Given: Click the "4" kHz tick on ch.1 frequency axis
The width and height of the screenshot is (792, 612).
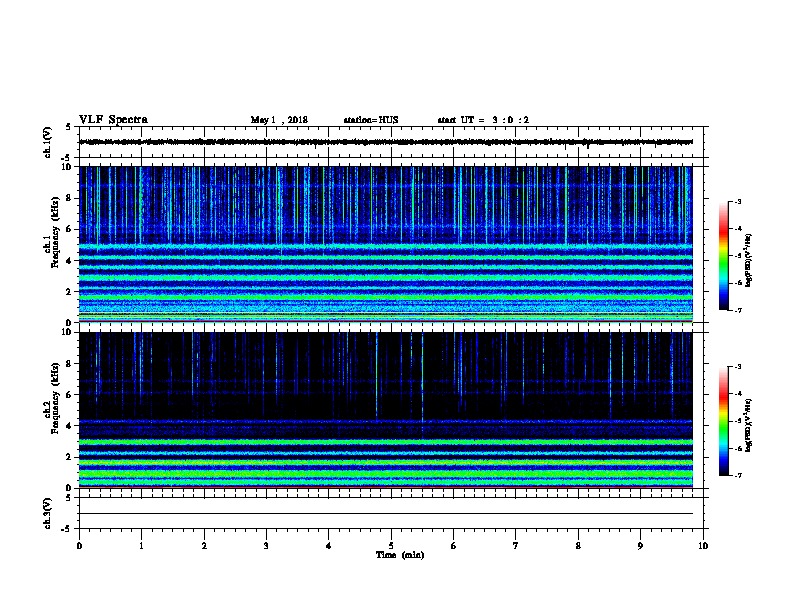Looking at the screenshot, I should click(x=68, y=261).
